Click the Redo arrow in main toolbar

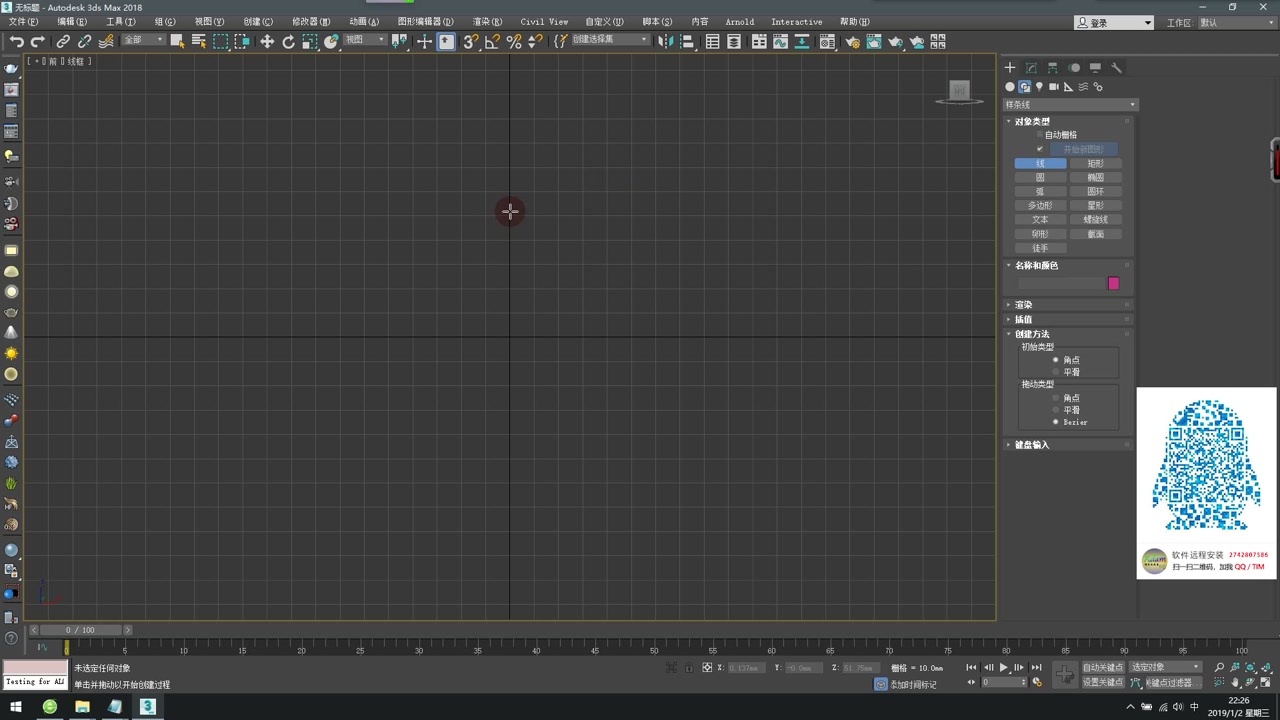click(38, 41)
